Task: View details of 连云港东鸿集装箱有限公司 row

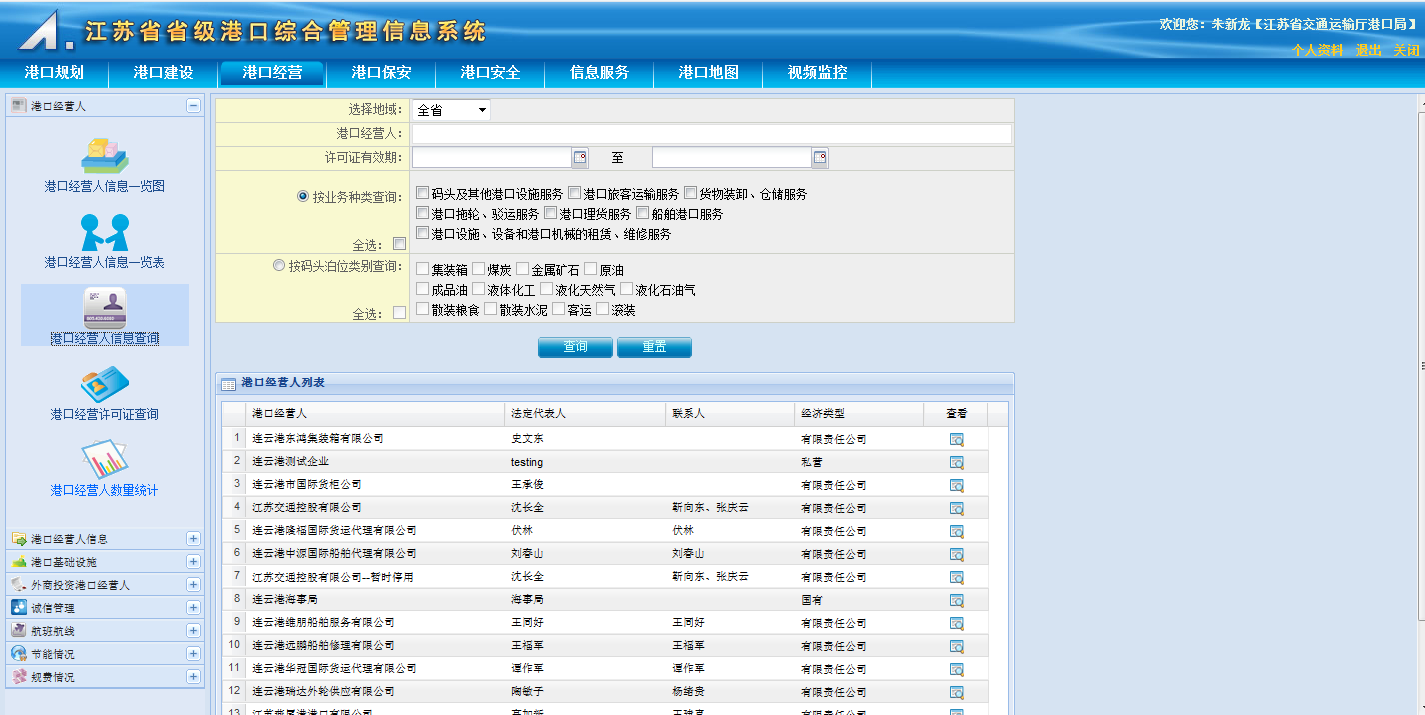Action: 956,439
